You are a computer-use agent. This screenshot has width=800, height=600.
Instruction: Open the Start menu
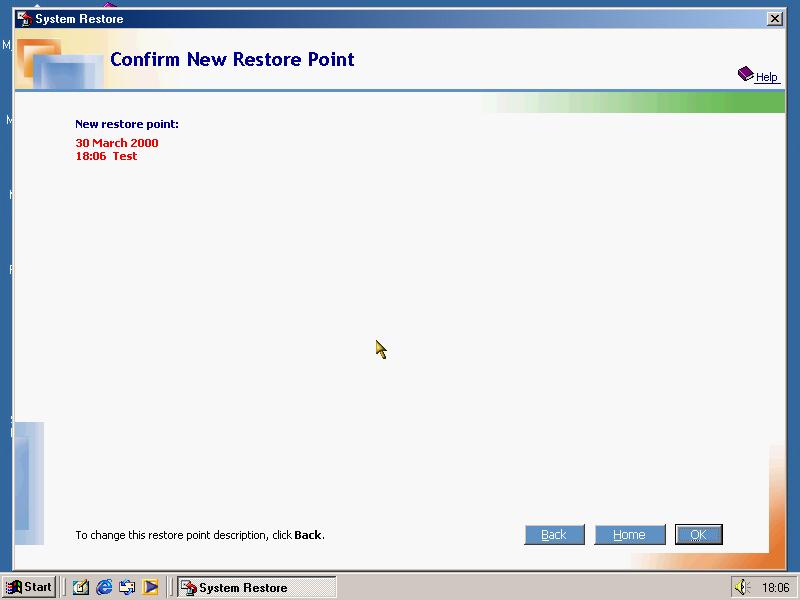pyautogui.click(x=29, y=587)
